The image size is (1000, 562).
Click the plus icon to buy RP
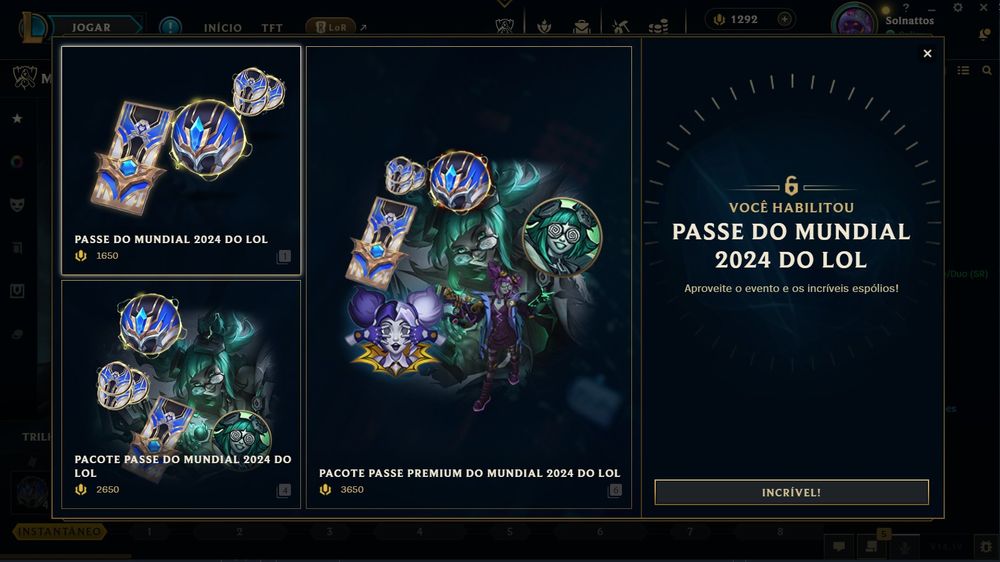[x=784, y=20]
